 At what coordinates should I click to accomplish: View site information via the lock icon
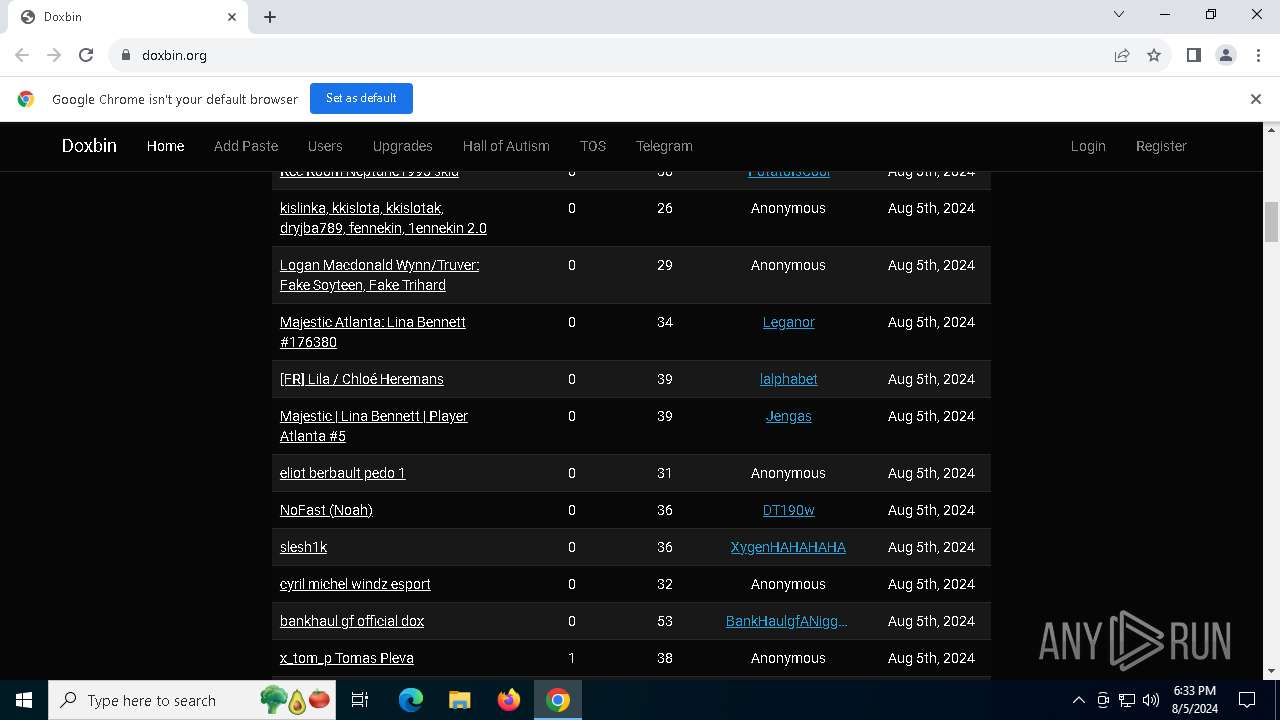click(126, 55)
